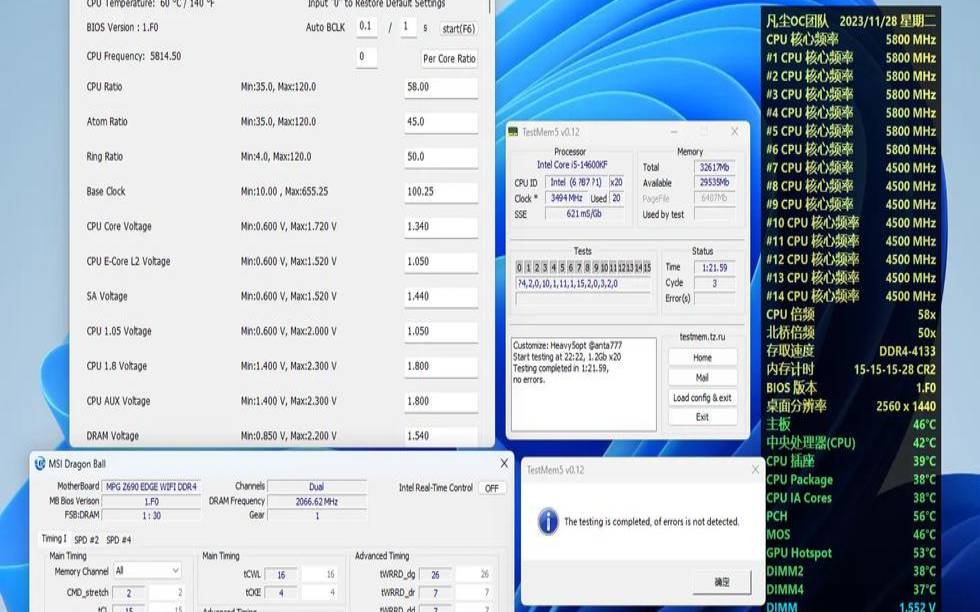
Task: Switch to the SPD #4 tab
Action: point(118,539)
